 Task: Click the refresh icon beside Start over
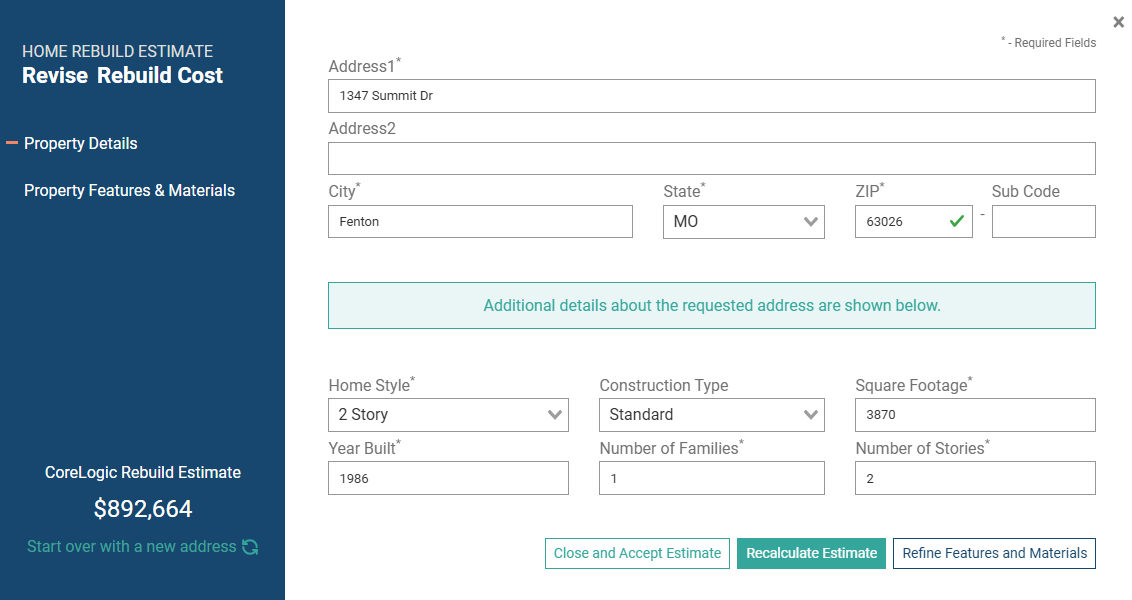(x=251, y=547)
